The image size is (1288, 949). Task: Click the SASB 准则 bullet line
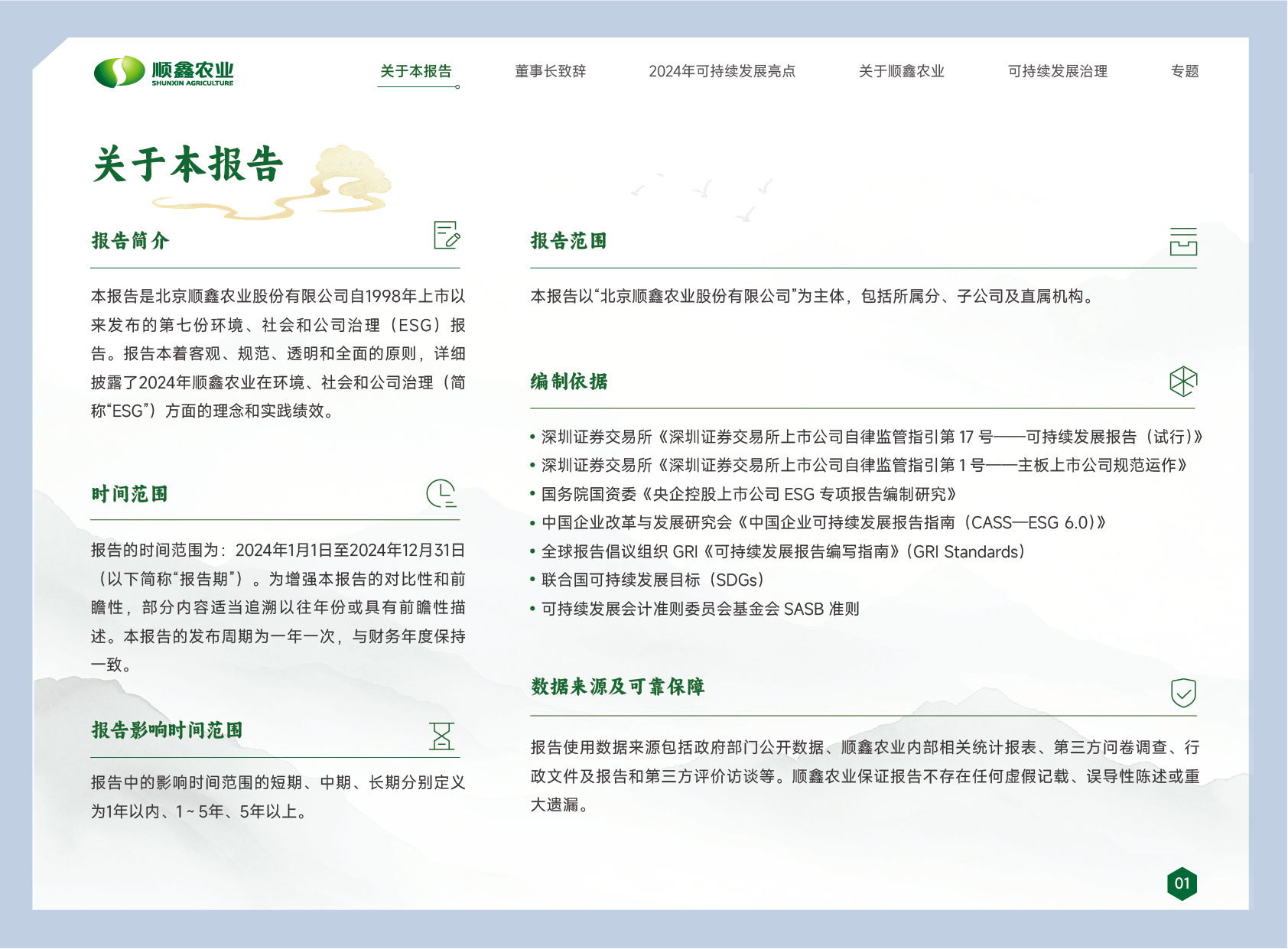(x=695, y=609)
